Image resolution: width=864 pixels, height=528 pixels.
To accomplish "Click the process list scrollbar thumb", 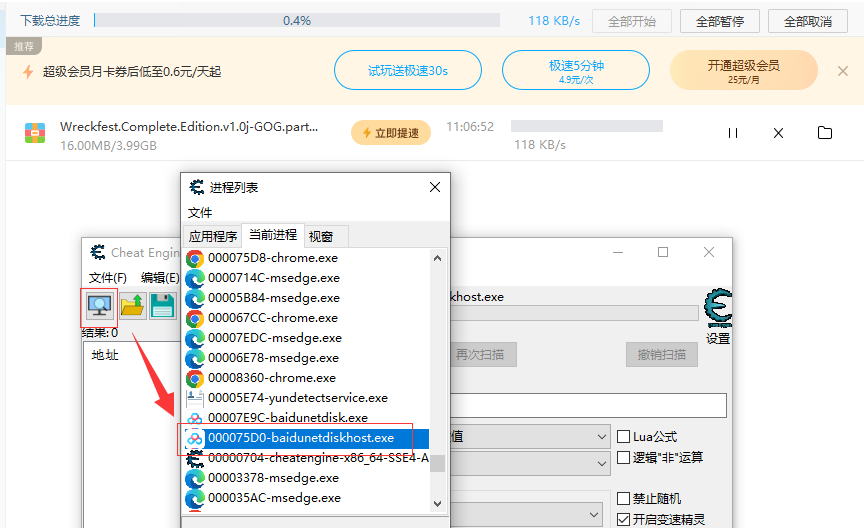I will click(x=438, y=463).
